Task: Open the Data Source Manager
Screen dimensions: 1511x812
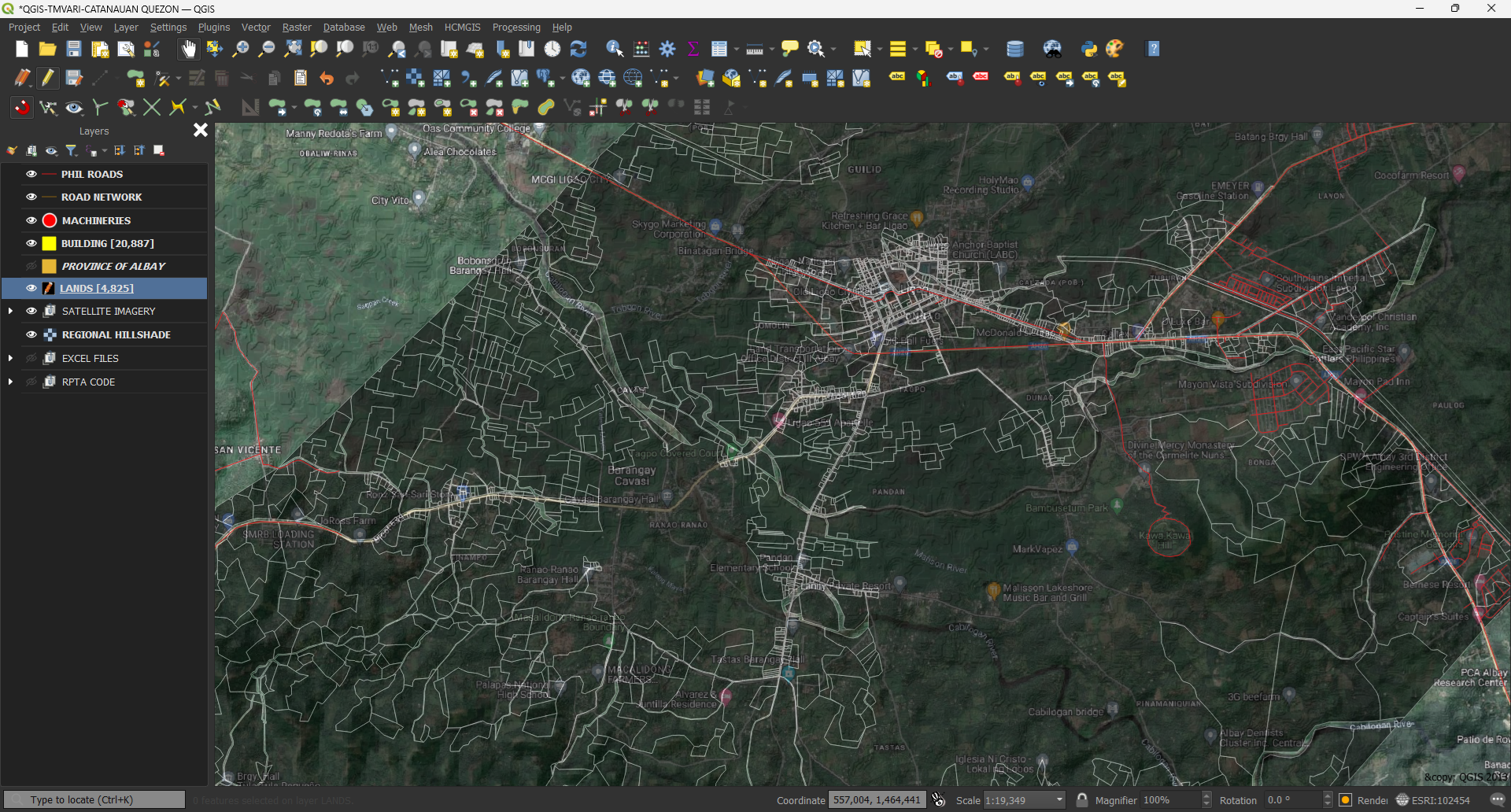Action: click(151, 48)
